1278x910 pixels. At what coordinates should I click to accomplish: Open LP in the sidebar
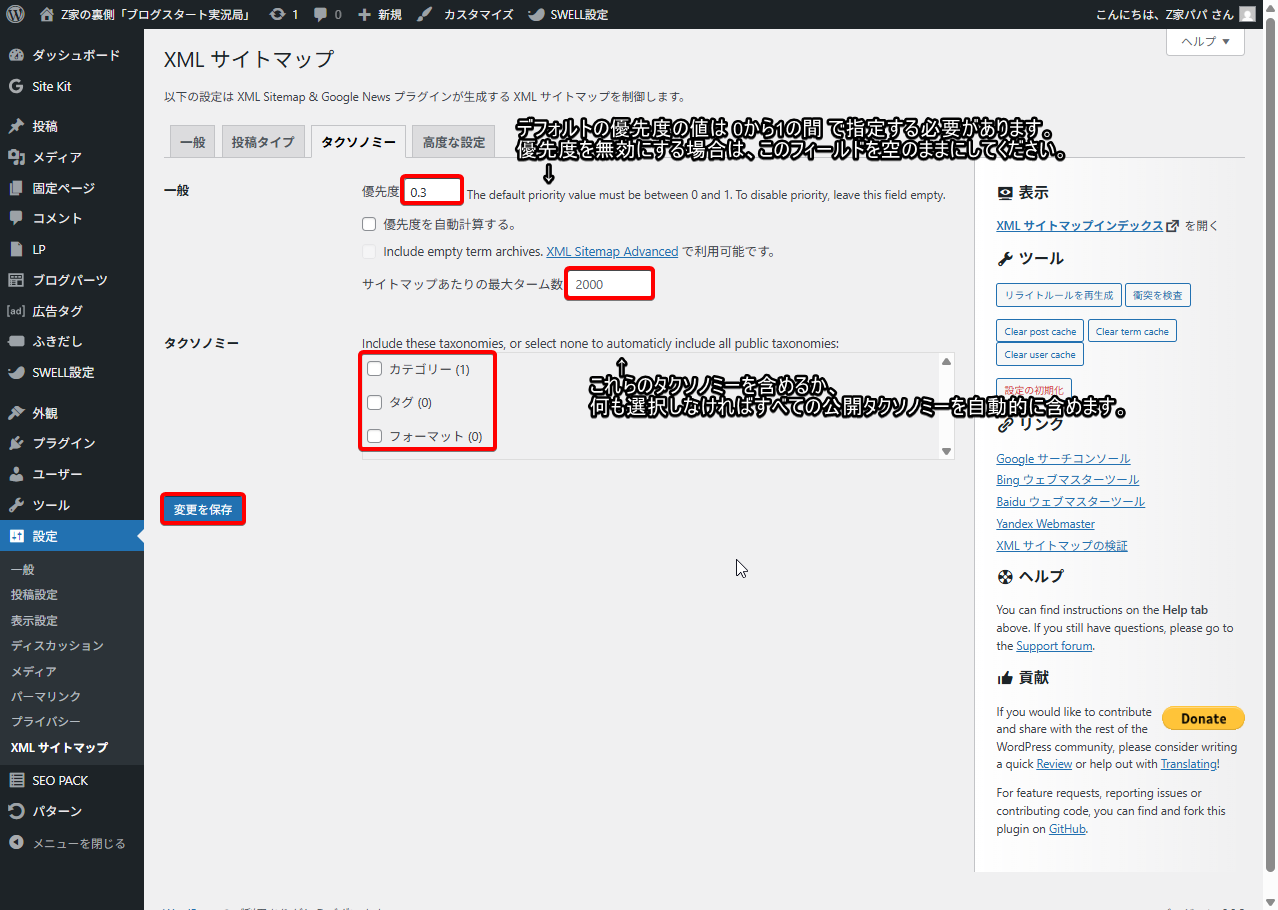(72, 249)
